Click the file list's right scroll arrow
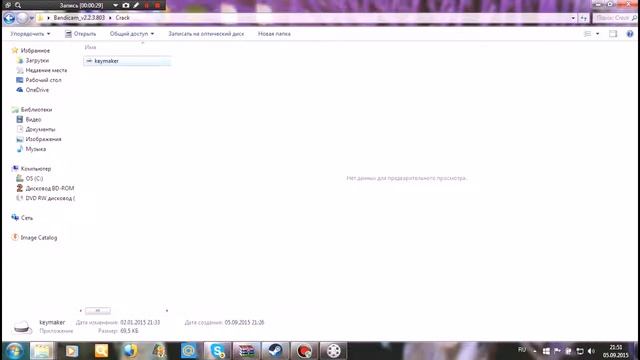This screenshot has width=640, height=360. [167, 311]
